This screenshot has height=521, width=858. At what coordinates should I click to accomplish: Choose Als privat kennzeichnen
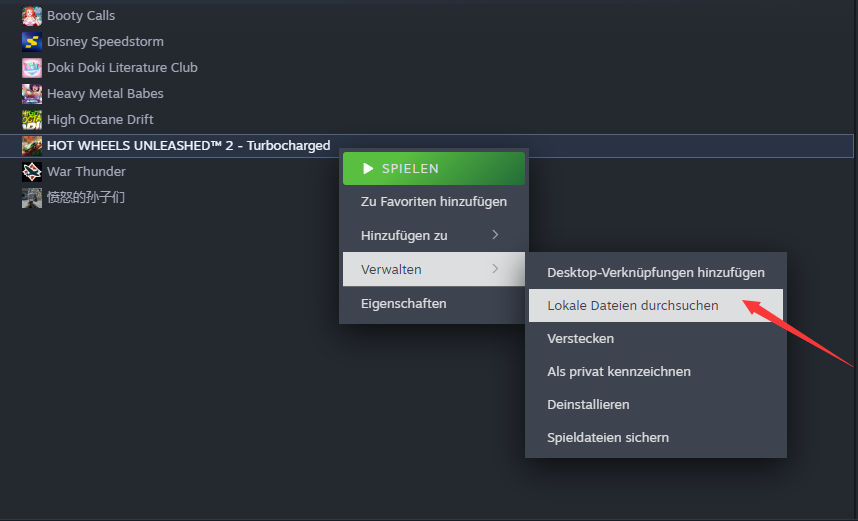(656, 372)
